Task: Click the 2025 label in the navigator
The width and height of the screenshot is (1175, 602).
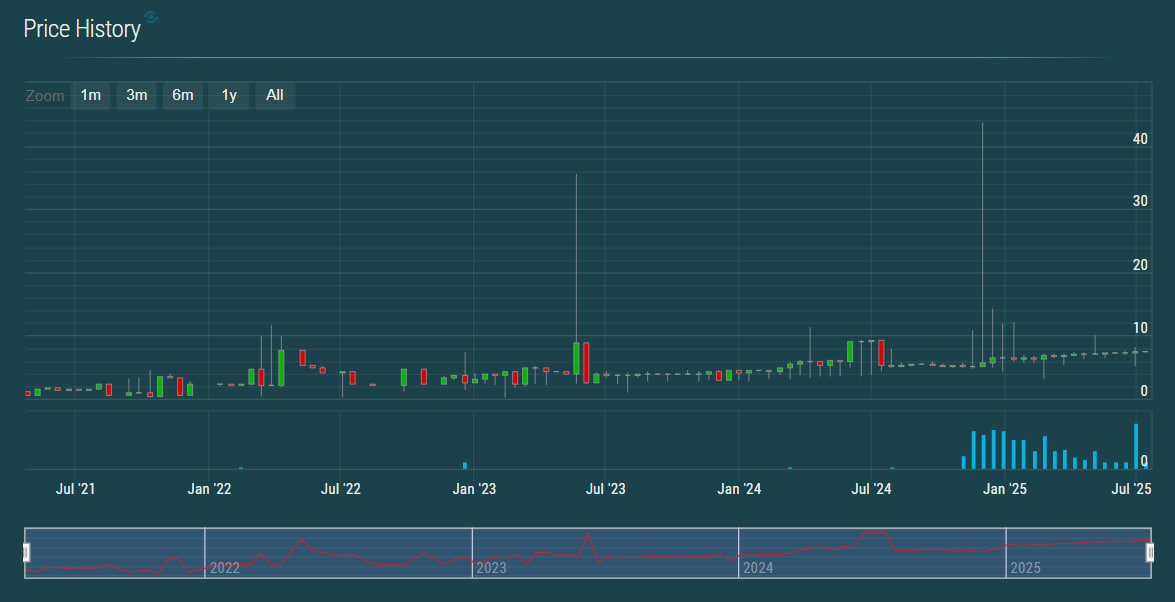Action: pos(1025,568)
